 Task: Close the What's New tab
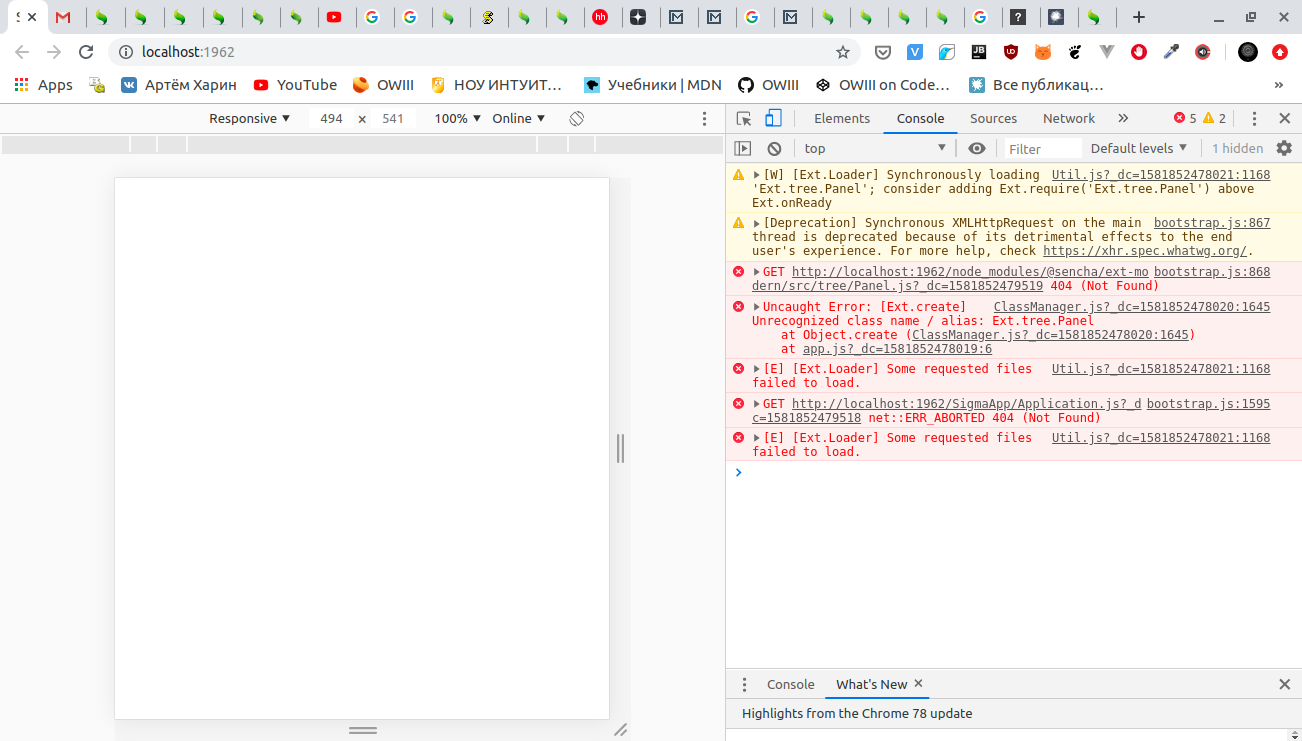point(918,684)
